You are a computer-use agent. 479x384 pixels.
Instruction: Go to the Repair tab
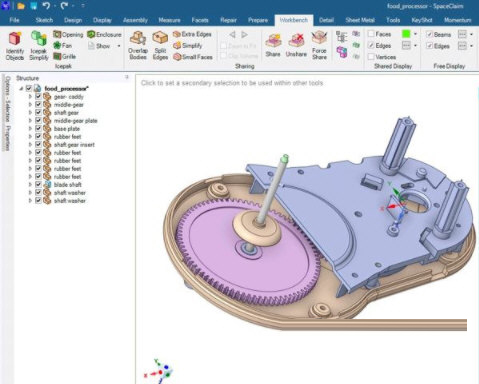(x=228, y=20)
